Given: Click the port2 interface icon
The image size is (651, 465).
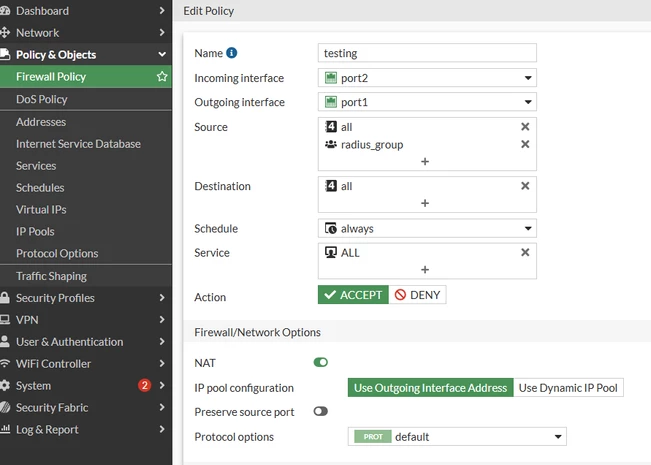Looking at the screenshot, I should (331, 78).
